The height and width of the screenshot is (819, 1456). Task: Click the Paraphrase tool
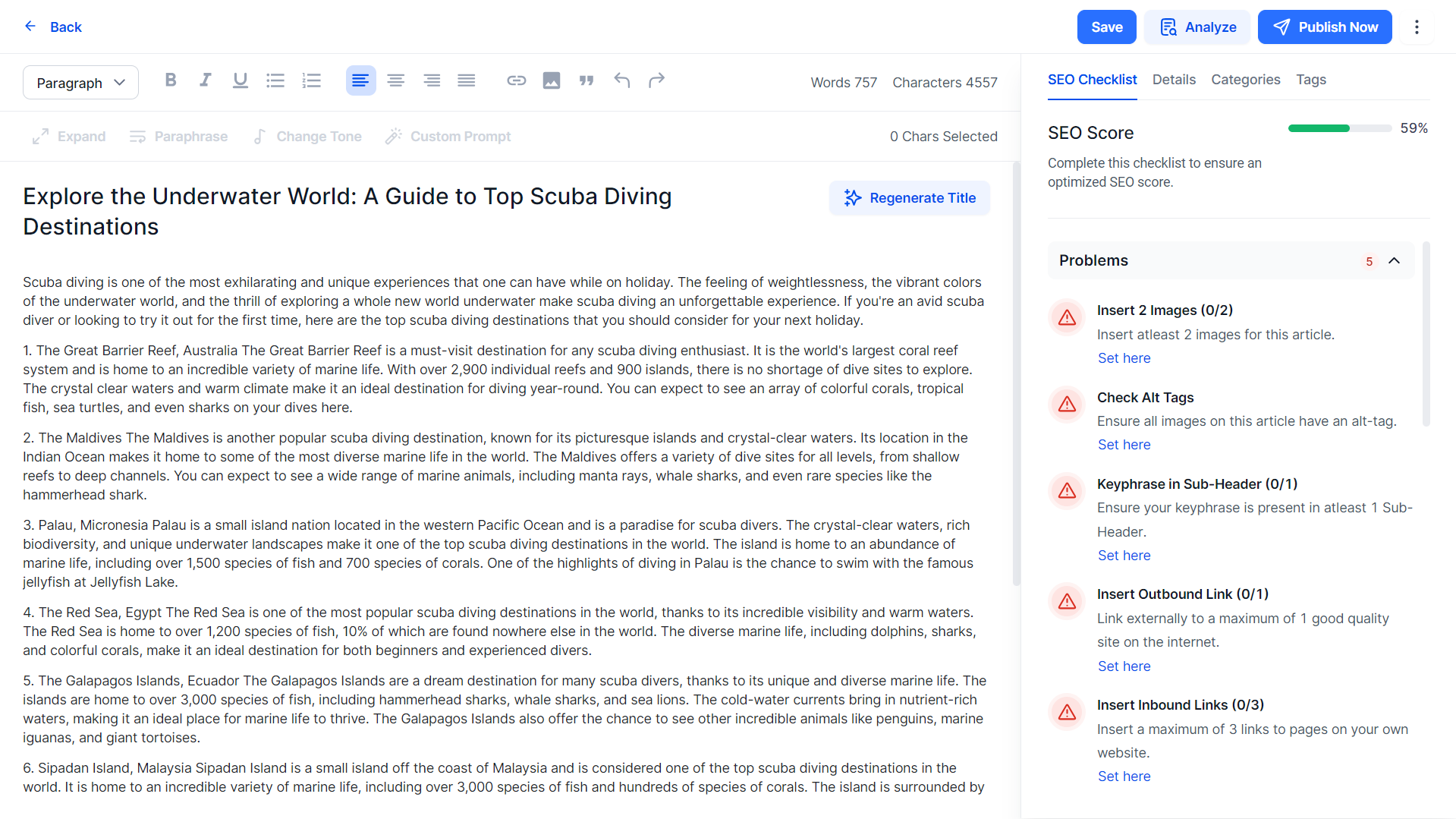178,137
